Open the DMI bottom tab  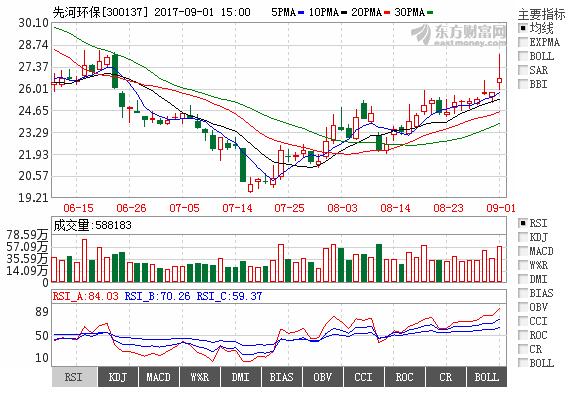coord(241,377)
